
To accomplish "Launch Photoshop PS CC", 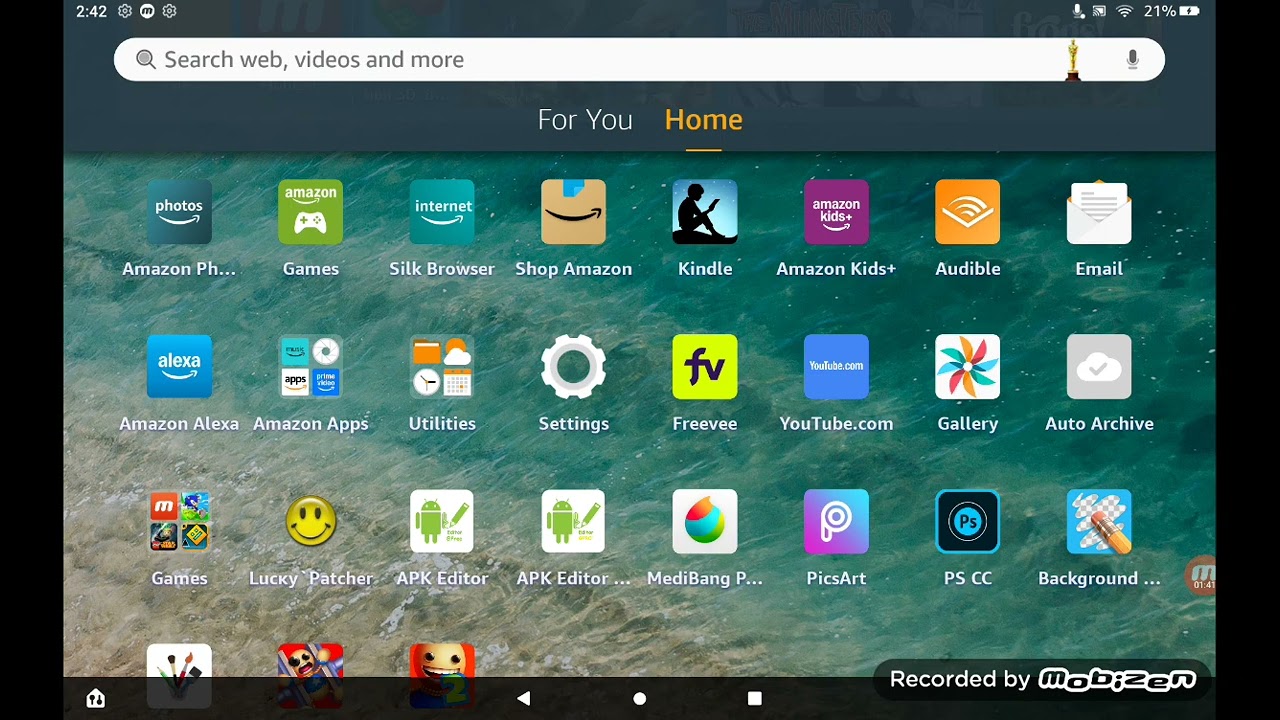I will pos(968,522).
